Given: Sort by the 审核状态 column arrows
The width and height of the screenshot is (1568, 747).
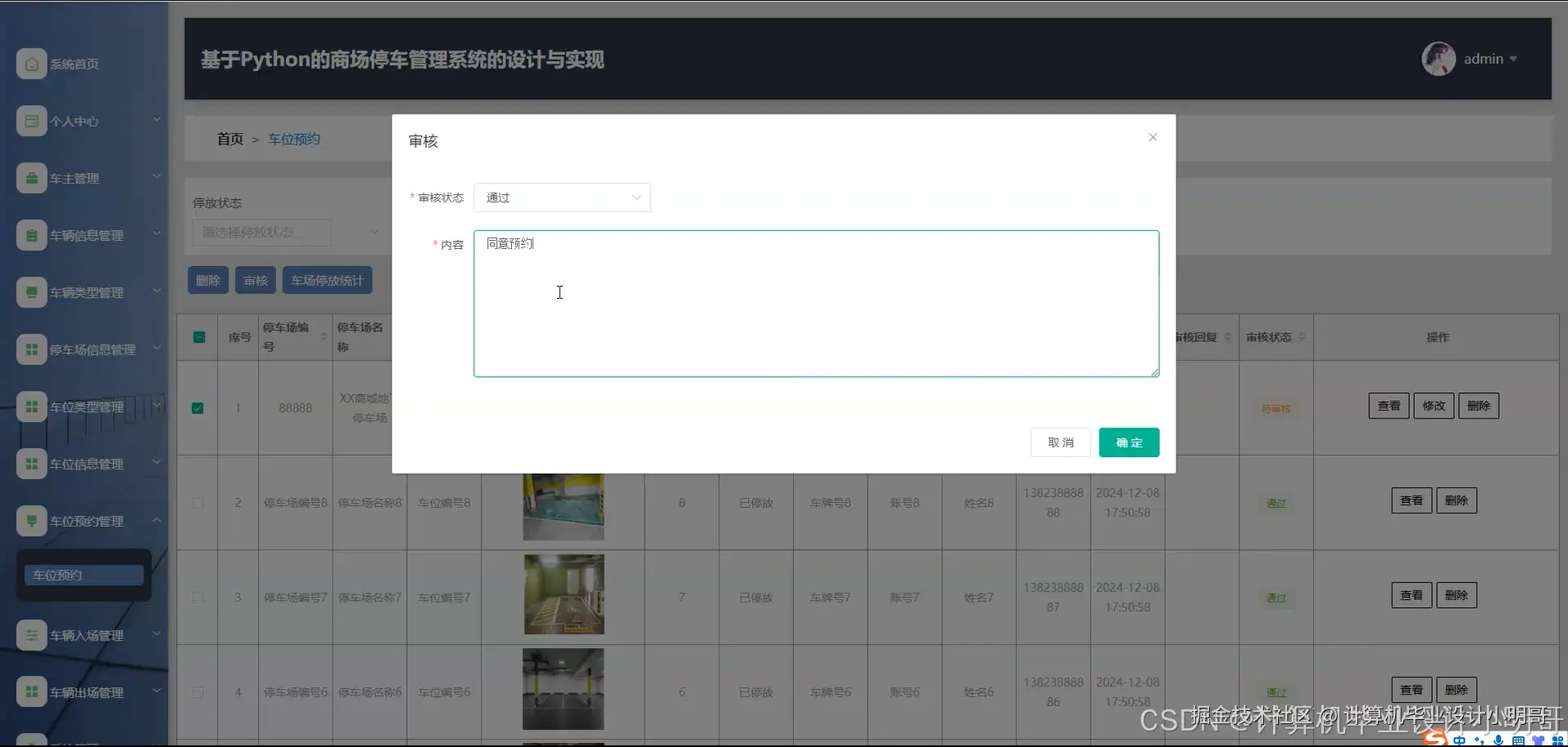Looking at the screenshot, I should pyautogui.click(x=1302, y=337).
